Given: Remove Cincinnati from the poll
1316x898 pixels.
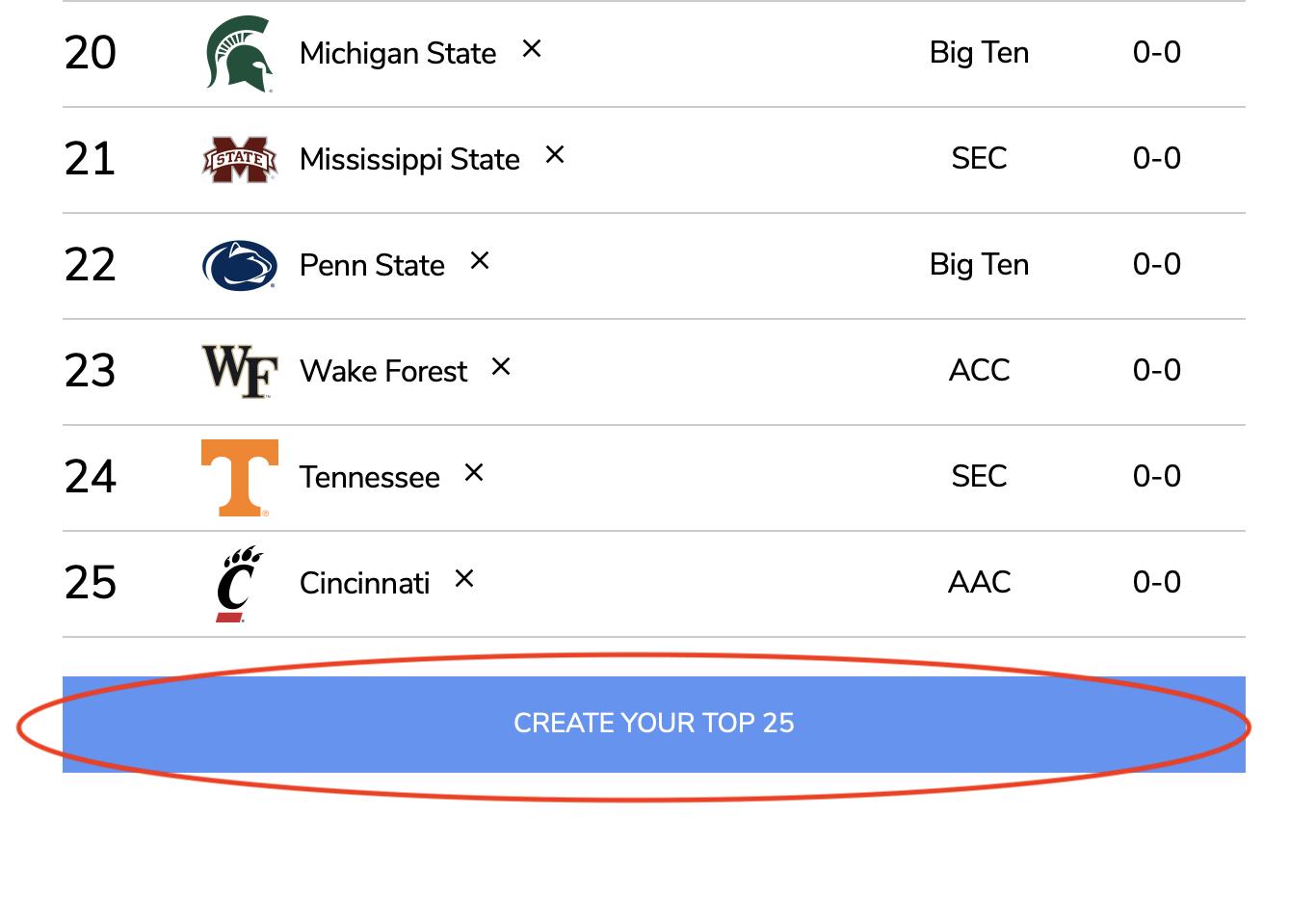Looking at the screenshot, I should click(x=464, y=578).
